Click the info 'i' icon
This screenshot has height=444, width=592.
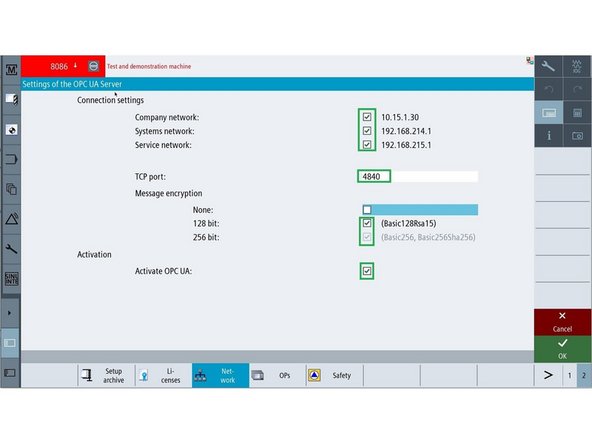548,136
